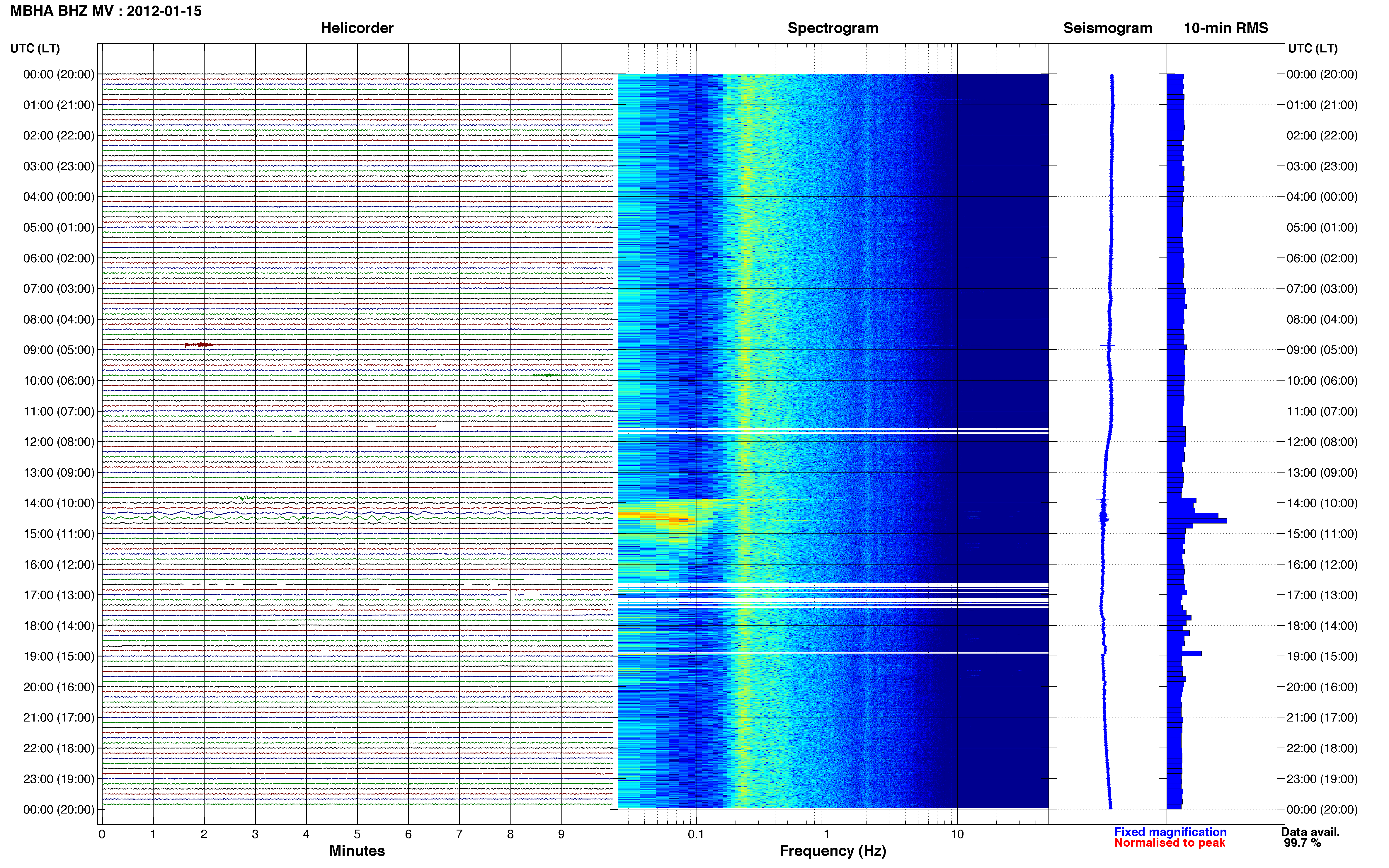Click helicorder time label '03:00 (23:00)'
Viewport: 1389px width, 868px height.
click(59, 166)
